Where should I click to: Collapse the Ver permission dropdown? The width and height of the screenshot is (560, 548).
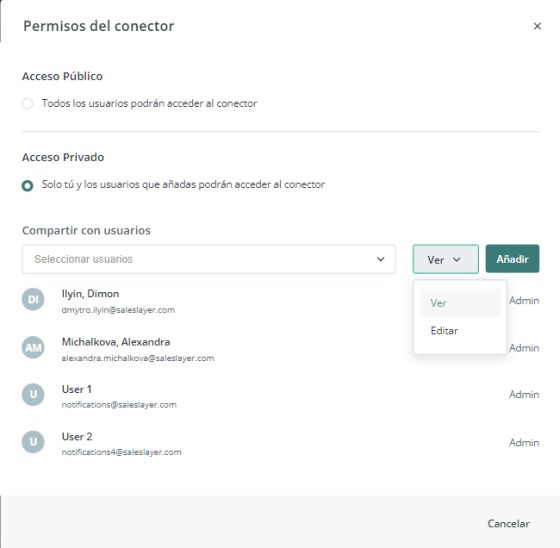(446, 259)
